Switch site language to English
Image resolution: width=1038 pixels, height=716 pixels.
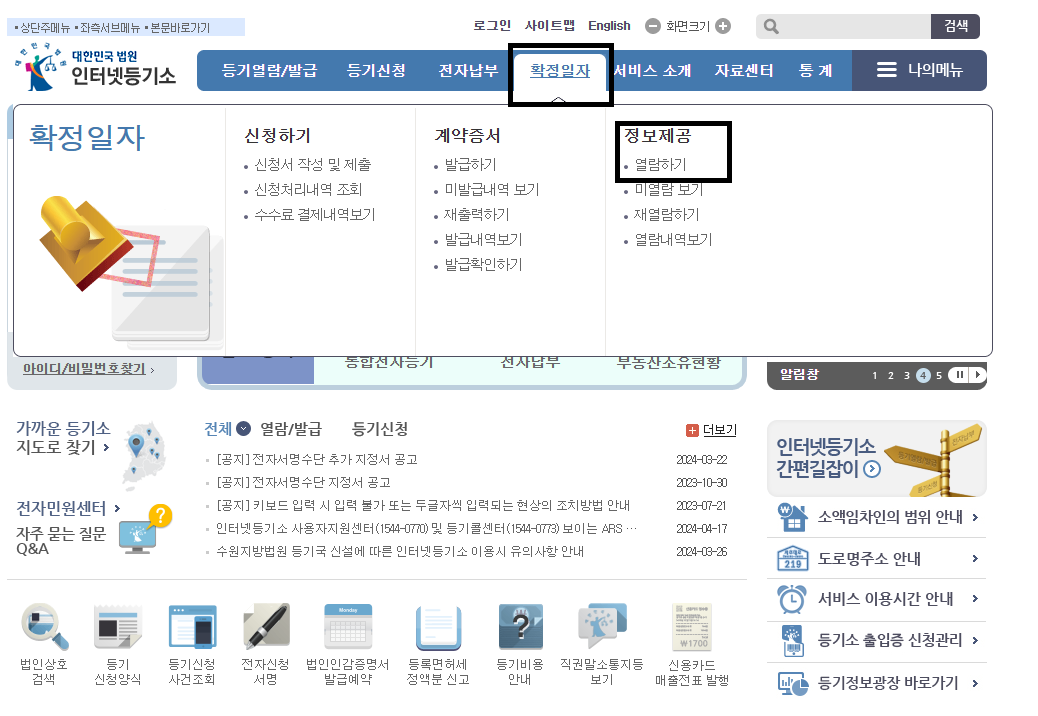coord(608,25)
